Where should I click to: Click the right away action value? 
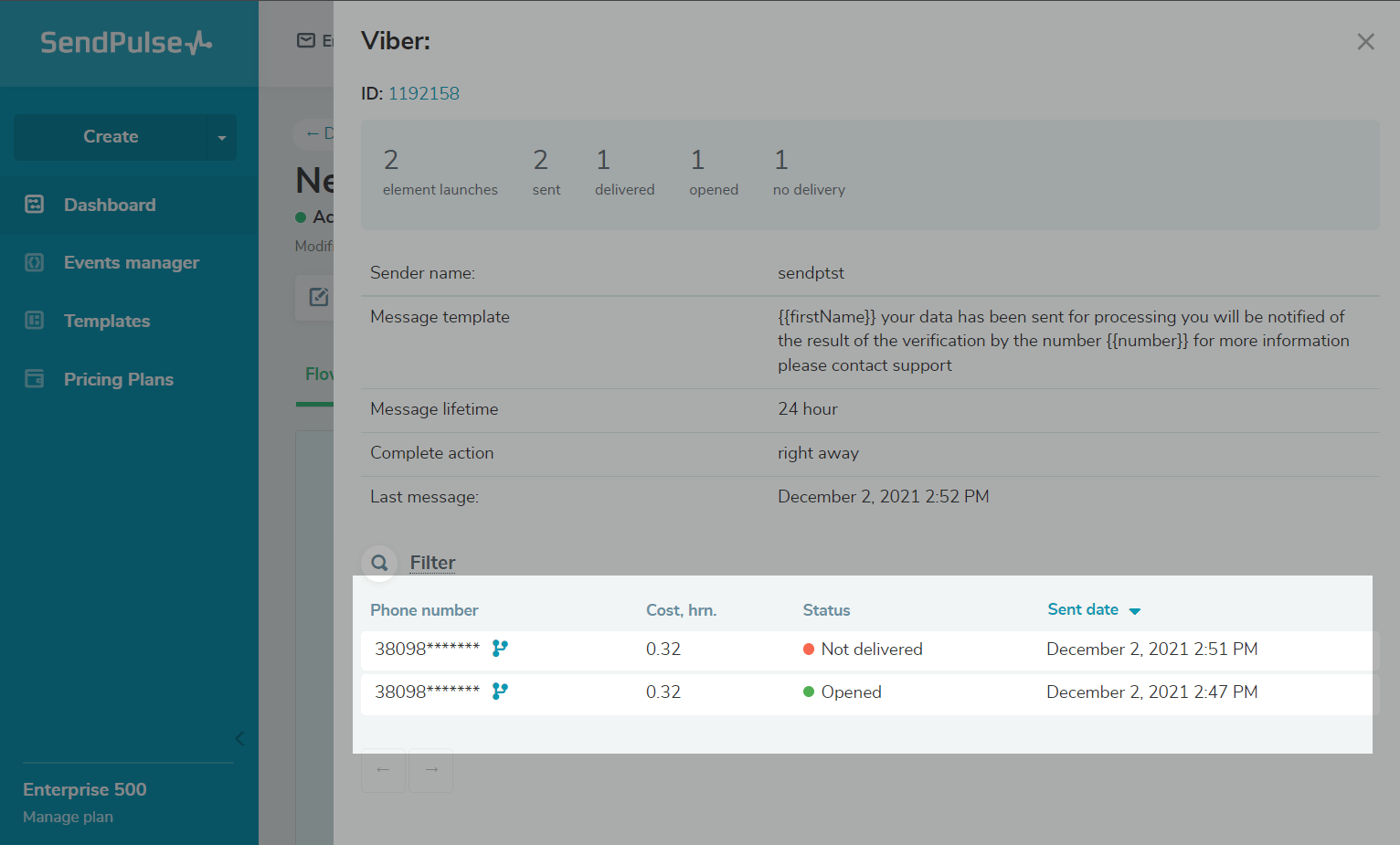pyautogui.click(x=818, y=453)
